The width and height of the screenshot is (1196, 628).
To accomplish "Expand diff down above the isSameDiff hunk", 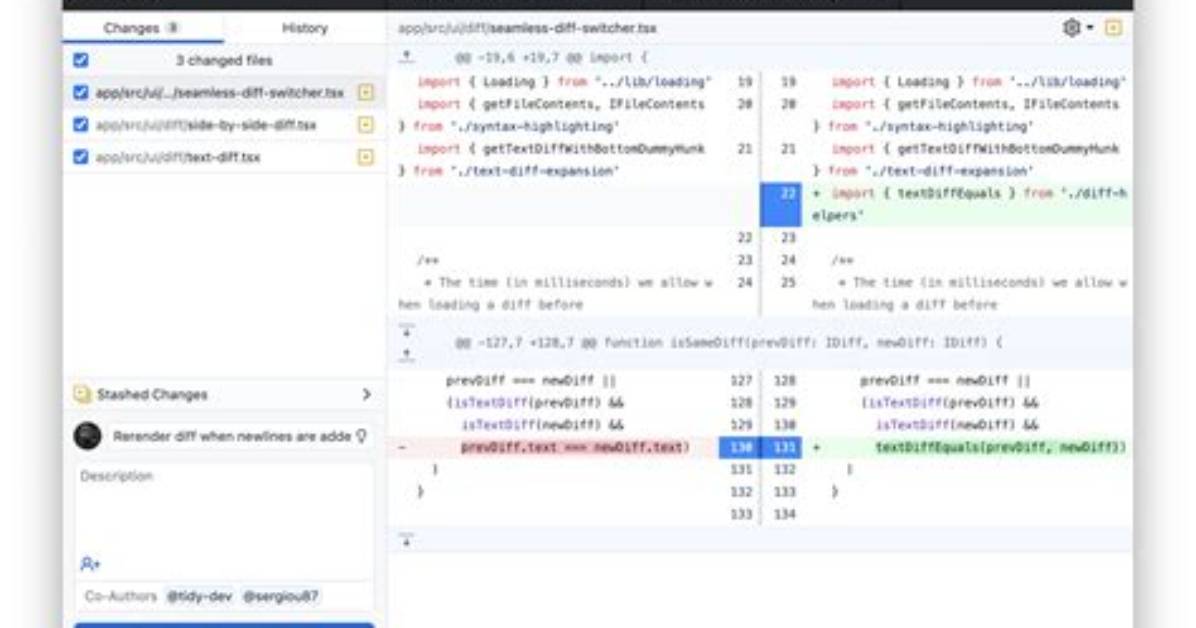I will [407, 332].
